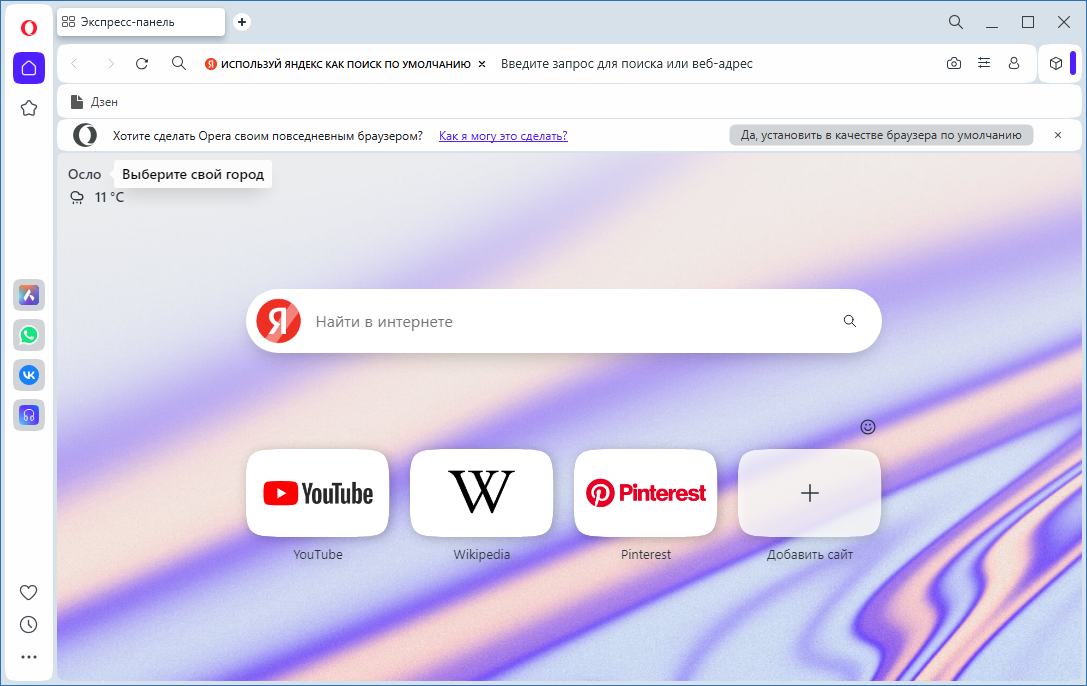
Task: Open browsing history clock icon
Action: (28, 624)
